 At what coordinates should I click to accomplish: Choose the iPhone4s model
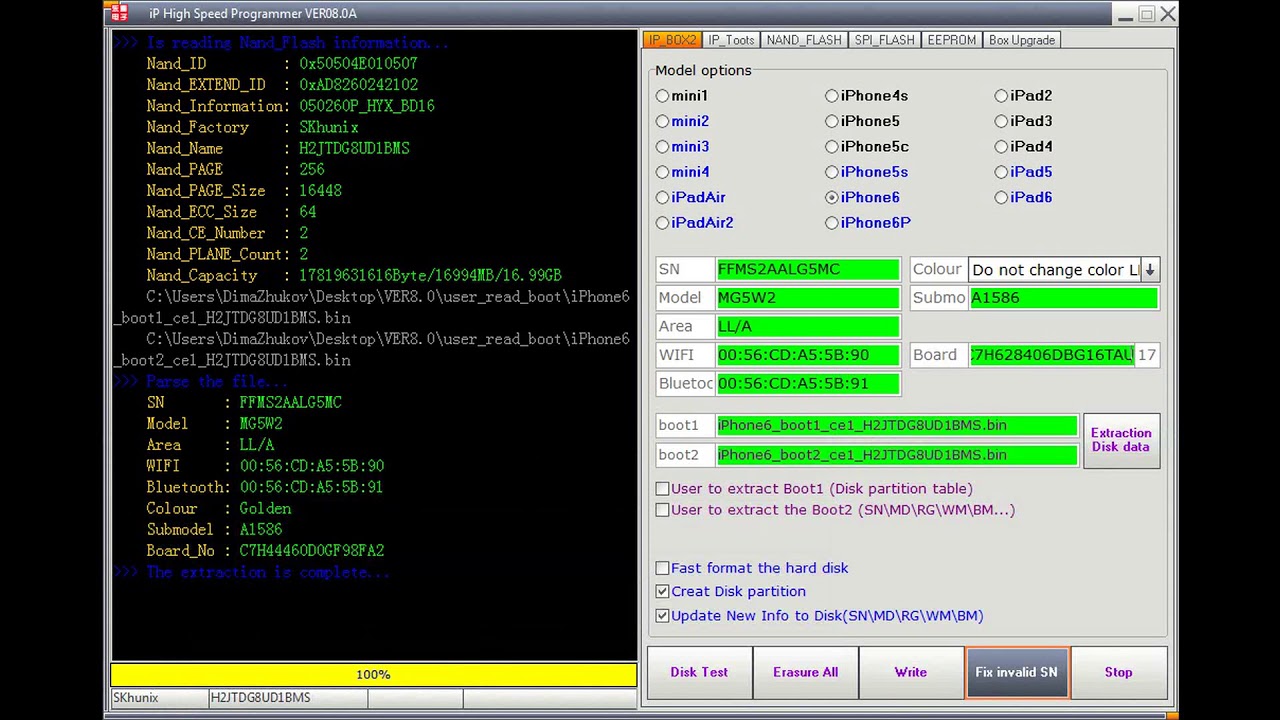[832, 96]
